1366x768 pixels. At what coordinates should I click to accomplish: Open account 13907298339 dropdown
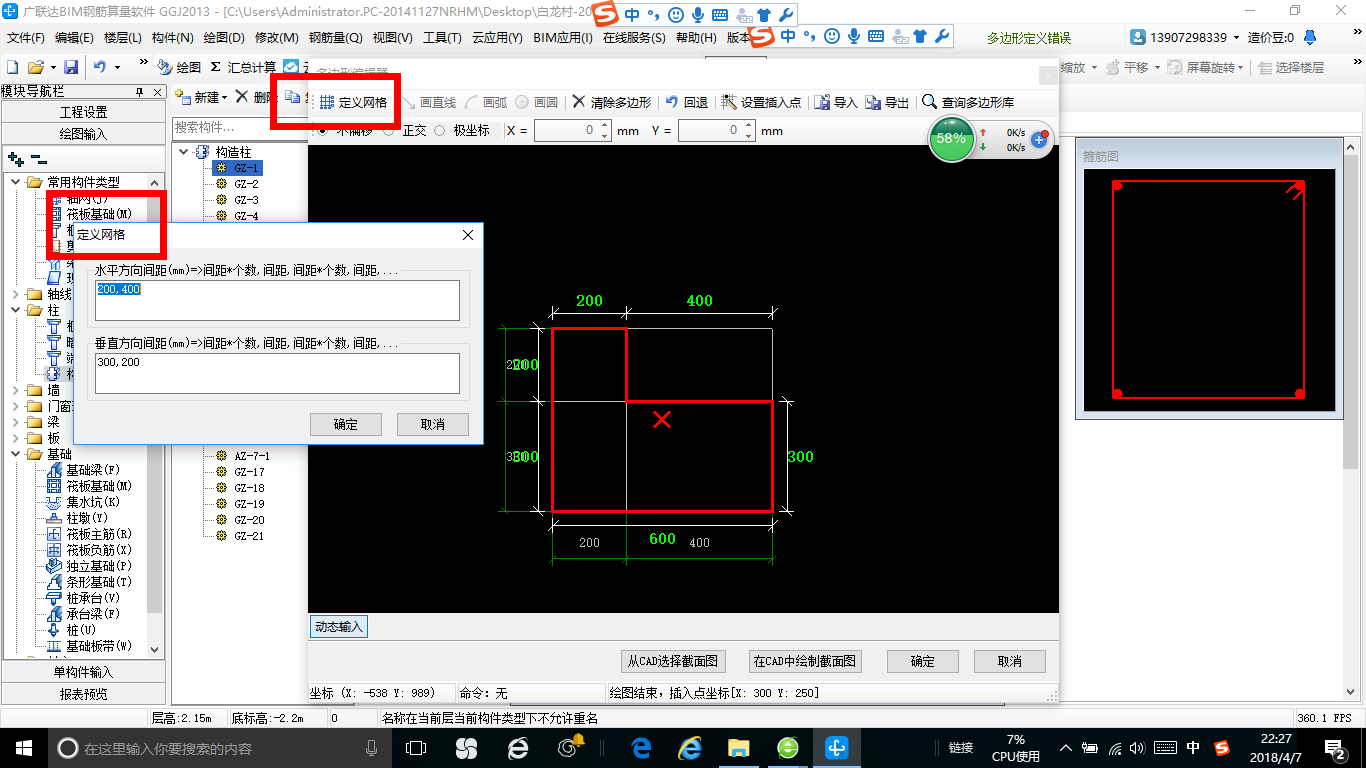pos(1234,37)
